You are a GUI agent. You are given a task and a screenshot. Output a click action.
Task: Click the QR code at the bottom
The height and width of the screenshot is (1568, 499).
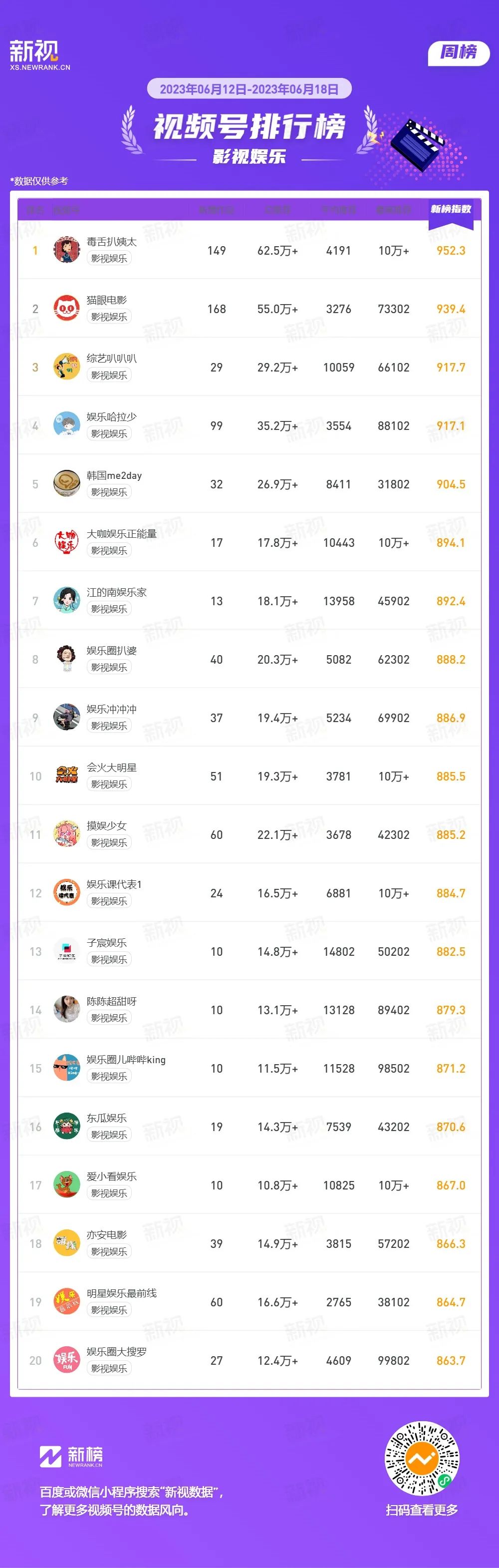coord(422,1459)
